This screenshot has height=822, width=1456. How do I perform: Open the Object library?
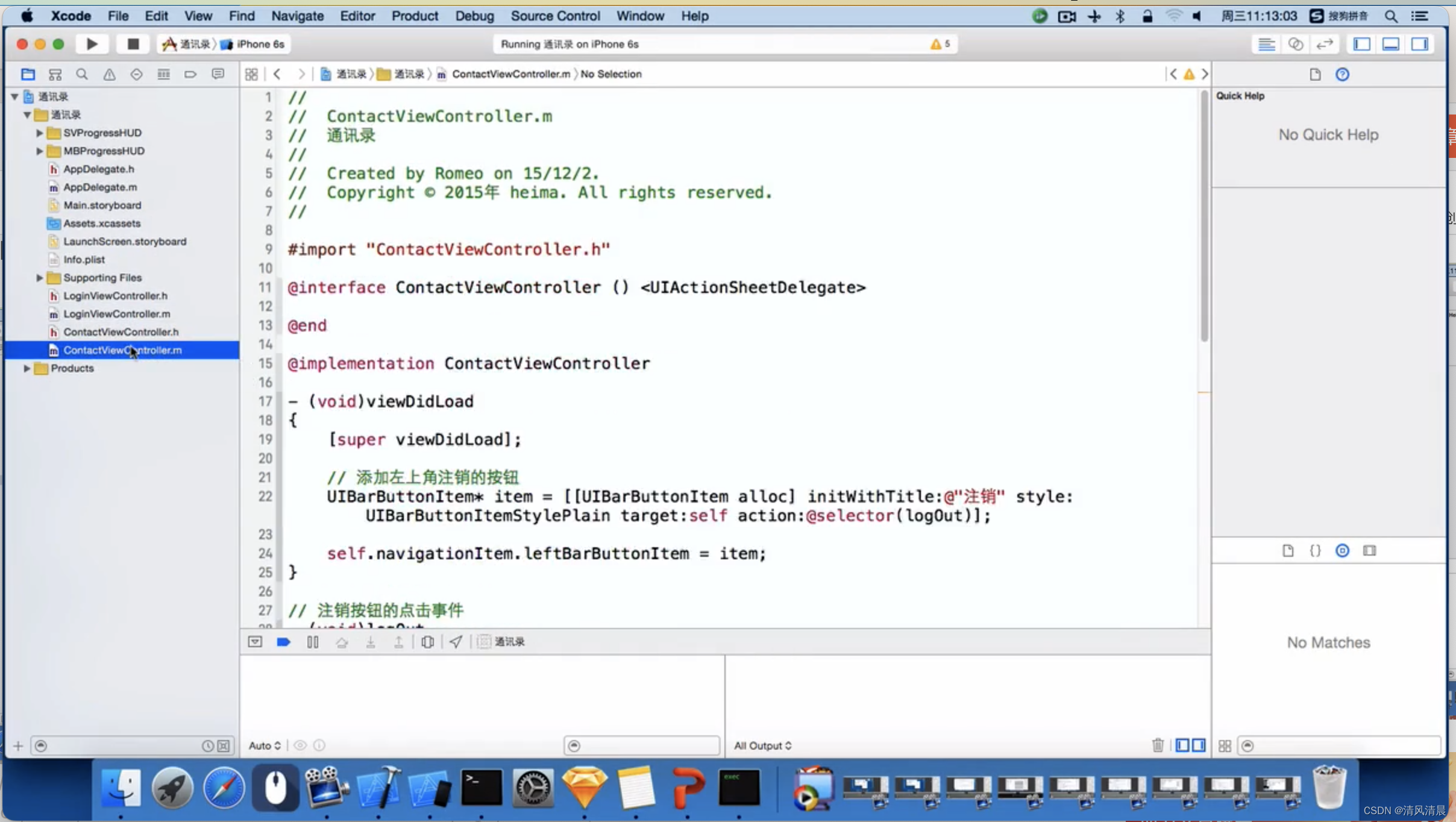point(1342,550)
